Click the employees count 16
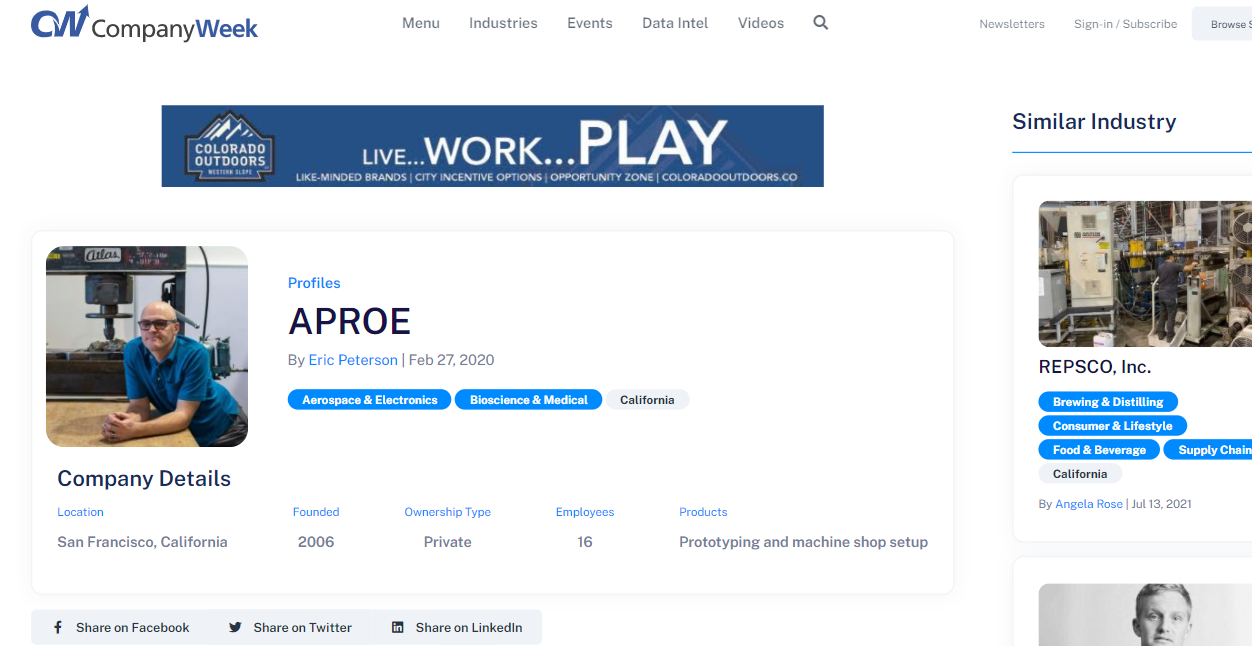Viewport: 1252px width, 646px height. [x=585, y=542]
